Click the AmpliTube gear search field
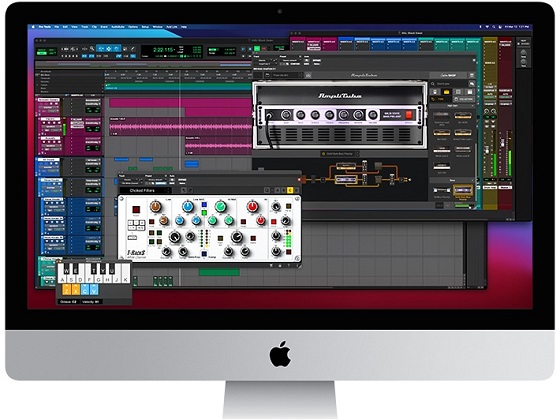This screenshot has height=420, width=560. (x=449, y=84)
